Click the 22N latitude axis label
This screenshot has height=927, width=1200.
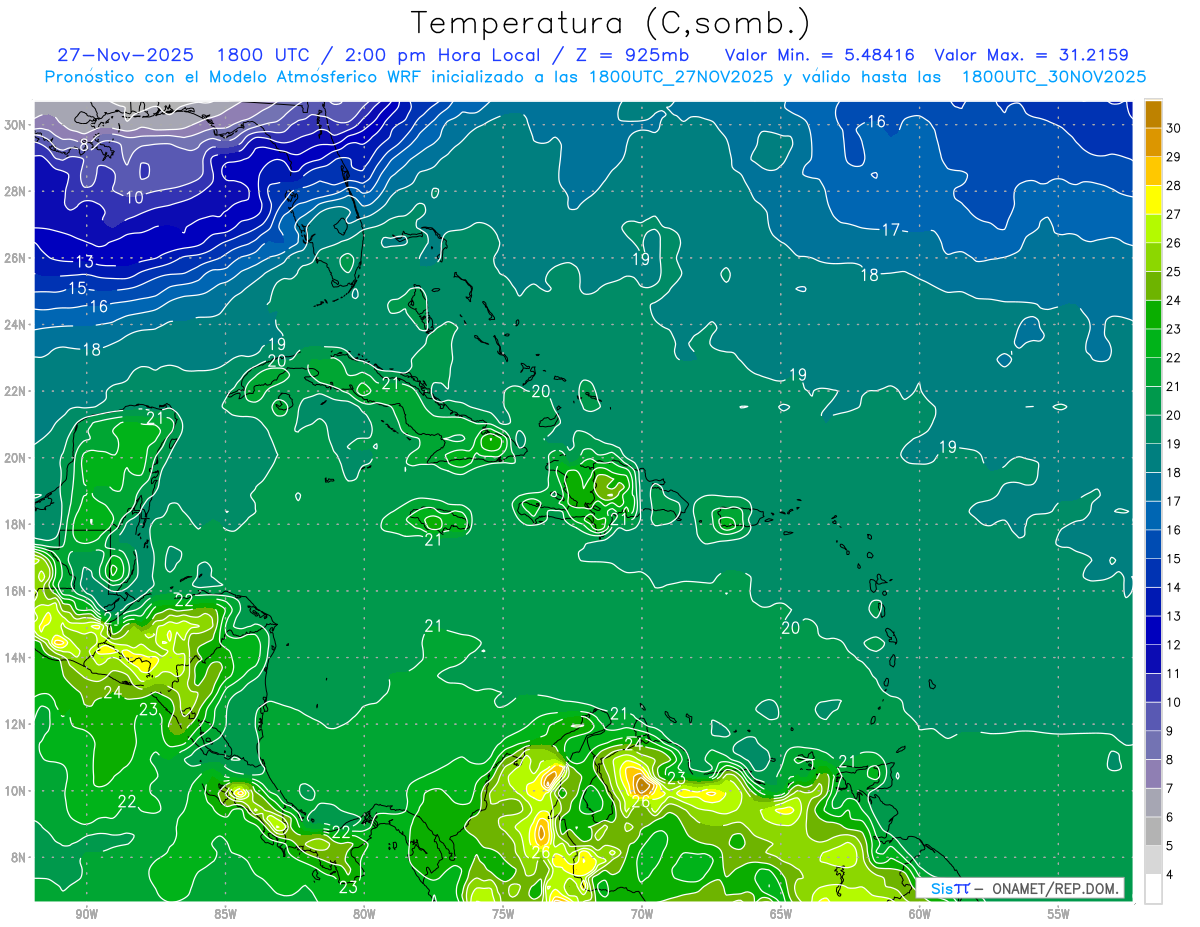(16, 391)
